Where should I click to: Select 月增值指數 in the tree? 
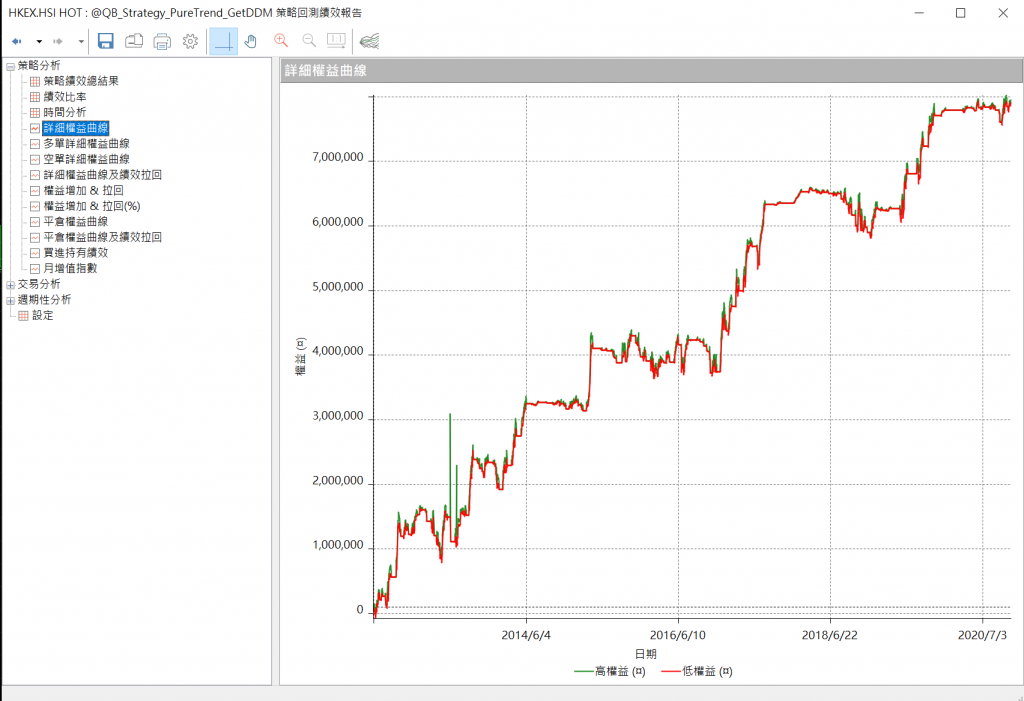click(70, 268)
